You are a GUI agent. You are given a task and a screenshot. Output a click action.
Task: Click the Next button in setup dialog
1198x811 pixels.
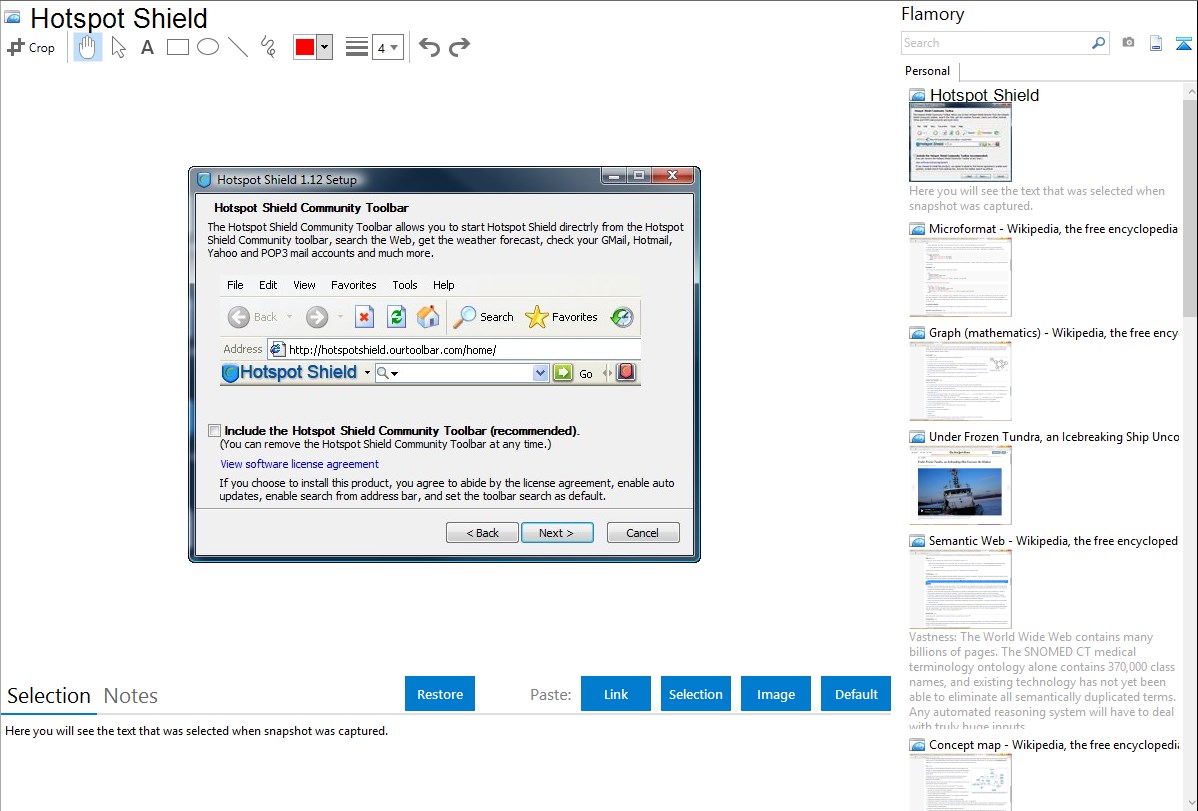pos(557,533)
